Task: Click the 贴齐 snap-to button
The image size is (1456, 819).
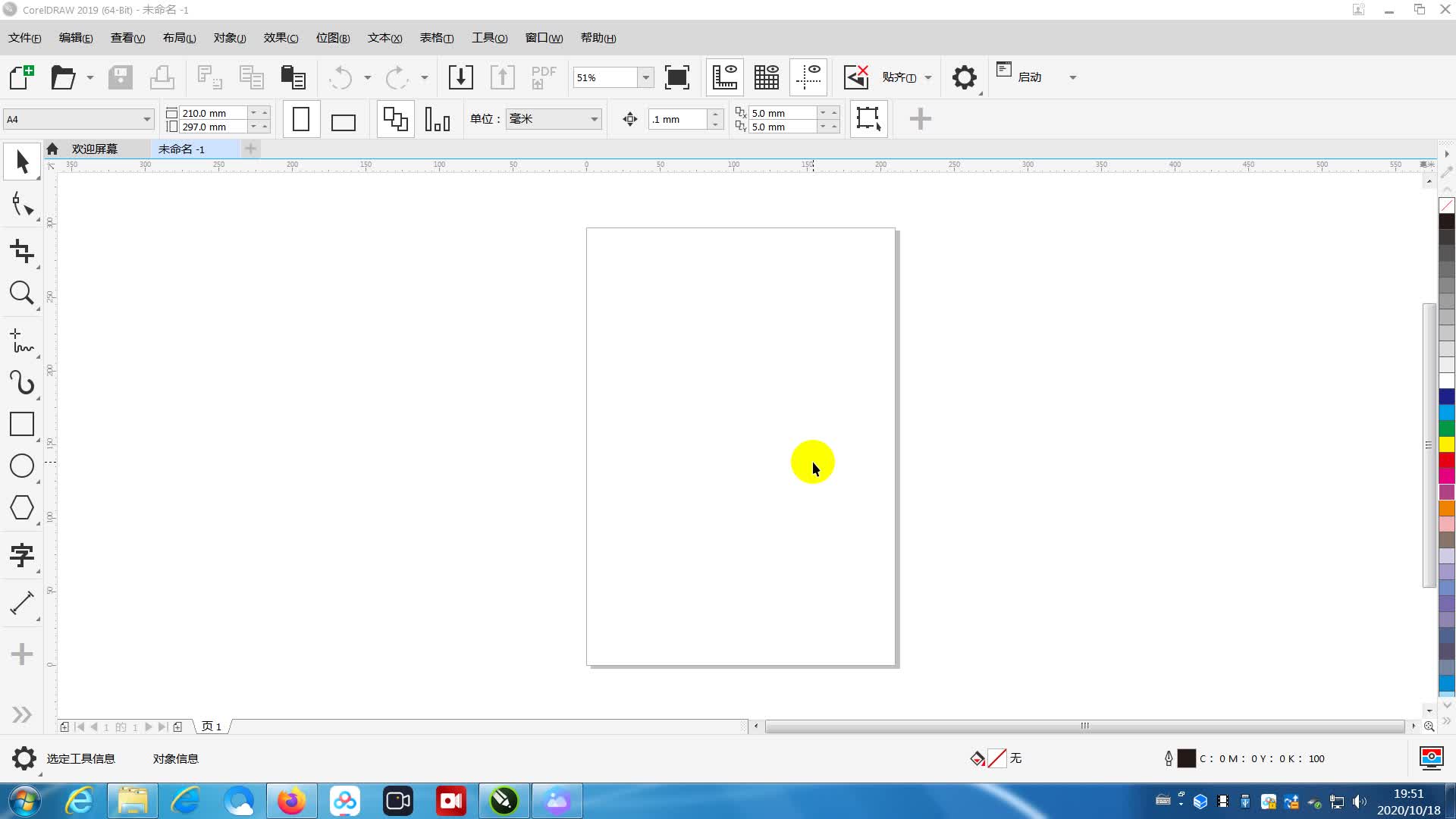Action: (x=899, y=77)
